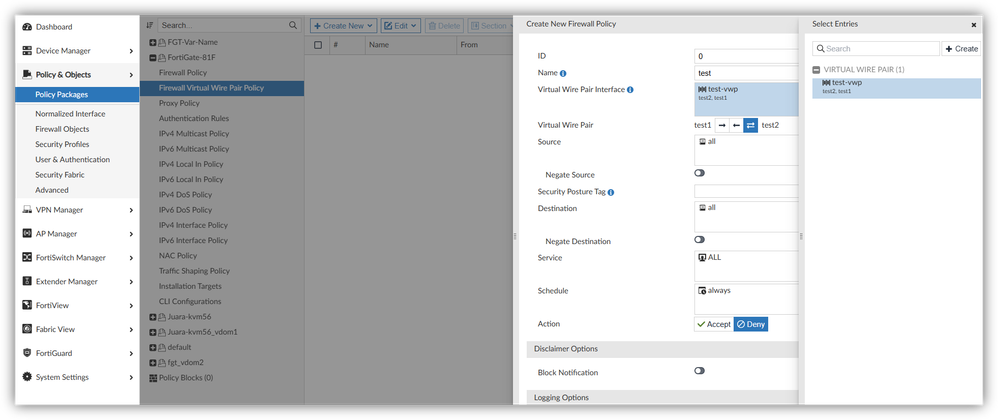
Task: Select test-vwp entry in Select Entries list
Action: 897,88
